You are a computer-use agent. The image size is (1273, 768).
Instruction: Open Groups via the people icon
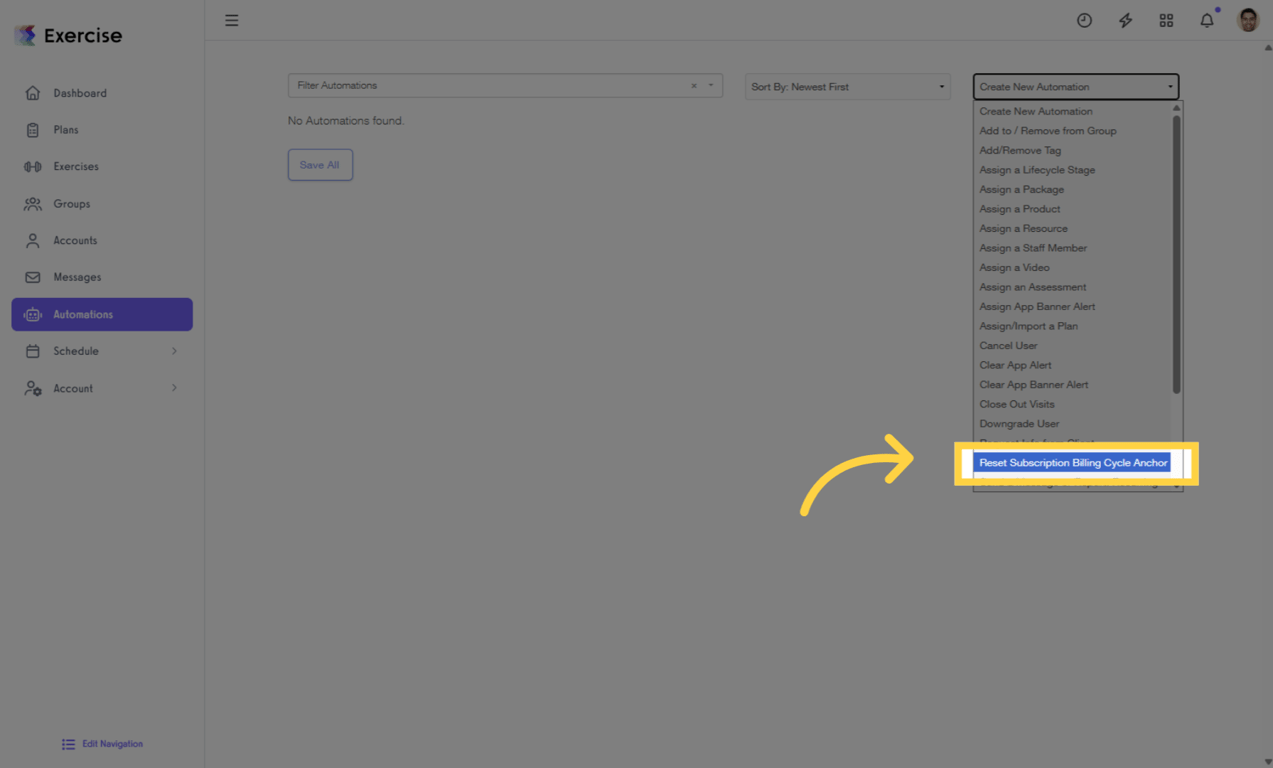[35, 203]
